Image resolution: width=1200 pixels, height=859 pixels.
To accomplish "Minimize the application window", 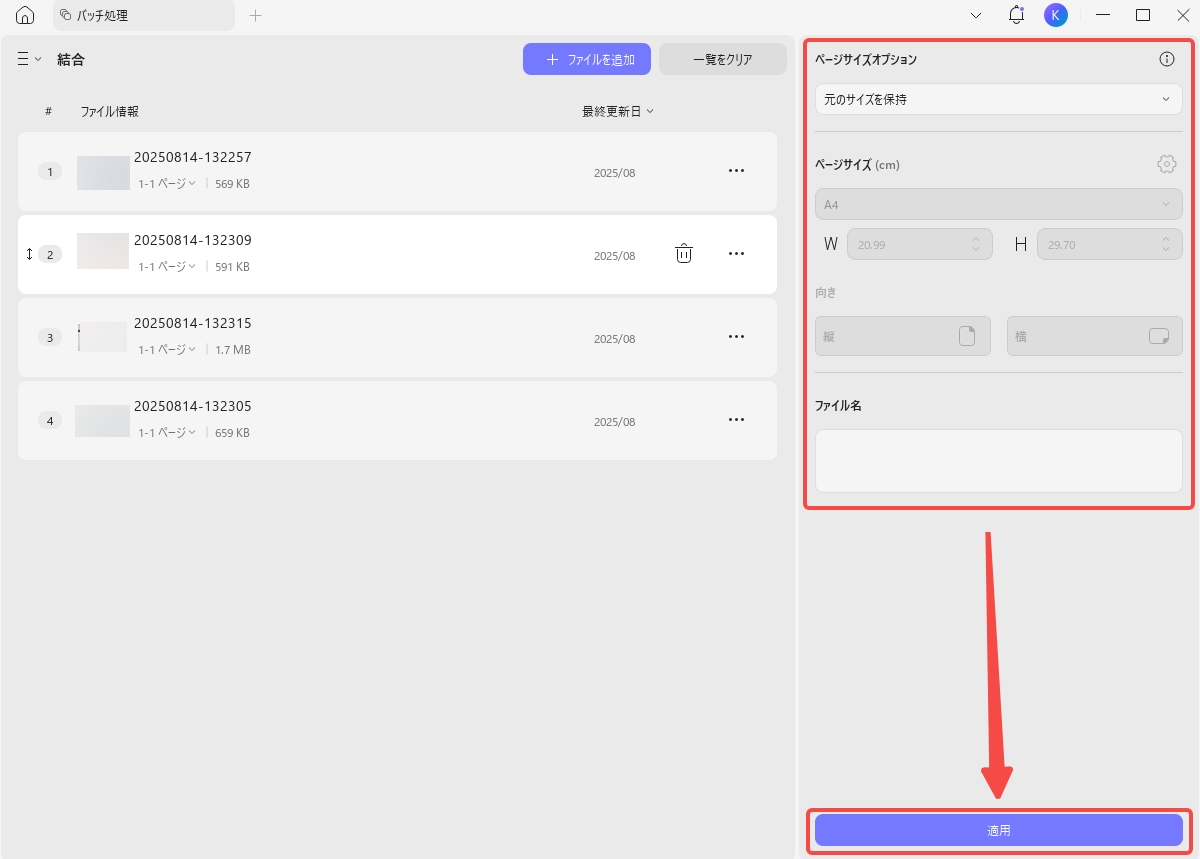I will click(x=1104, y=15).
